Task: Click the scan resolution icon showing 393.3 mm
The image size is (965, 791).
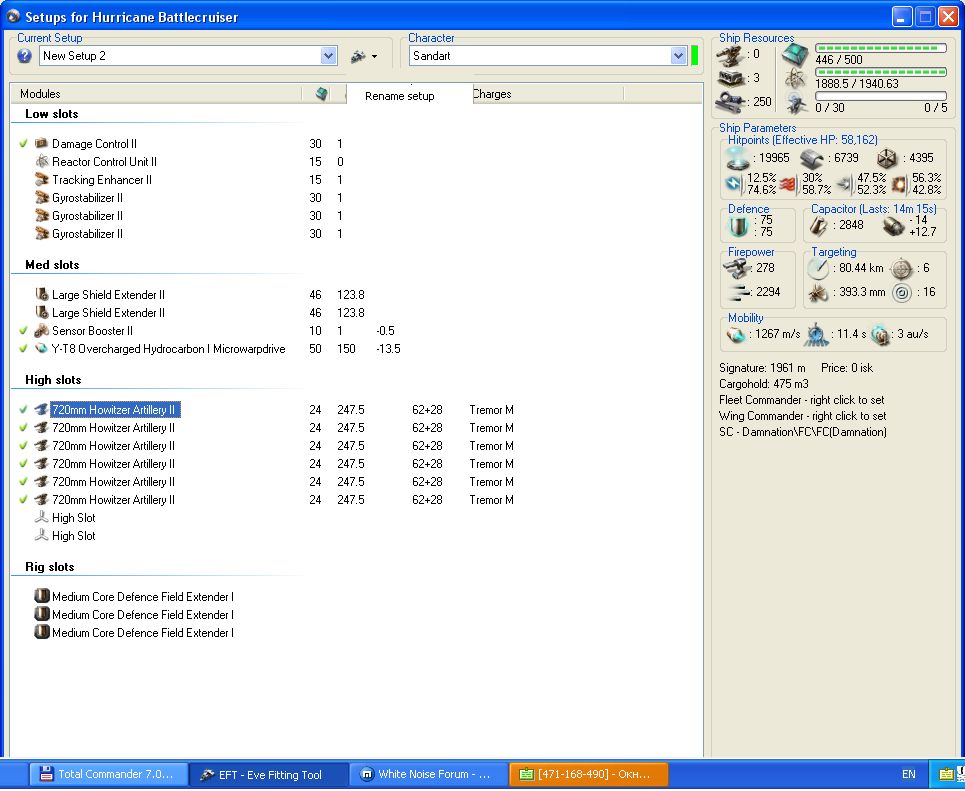Action: coord(819,292)
